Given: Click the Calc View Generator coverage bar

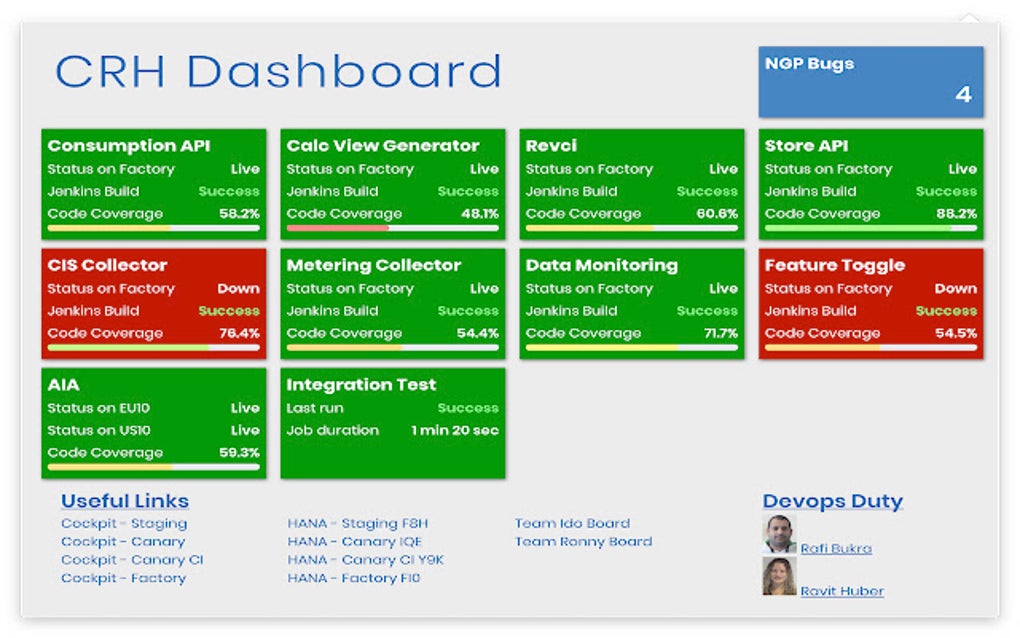Looking at the screenshot, I should click(392, 228).
